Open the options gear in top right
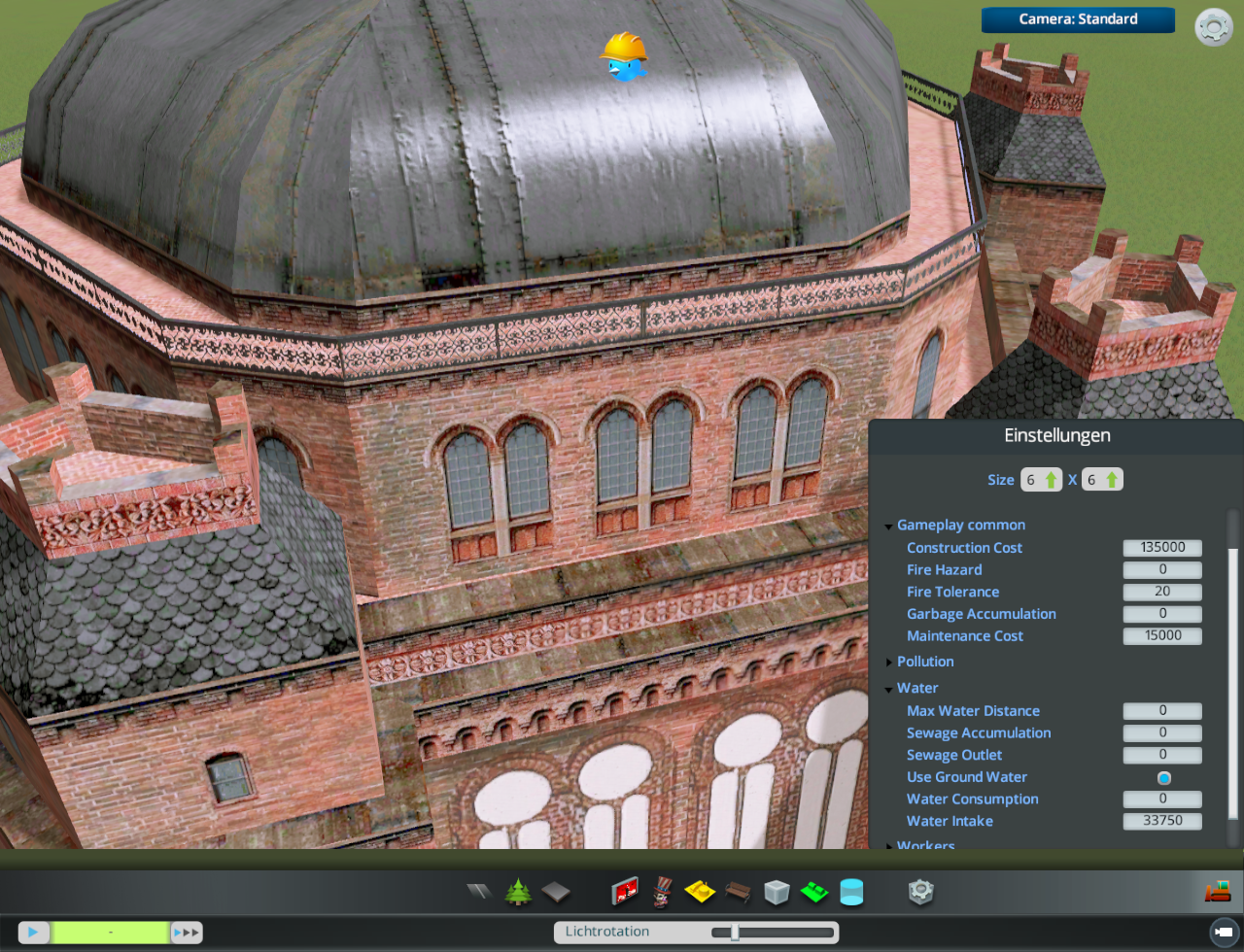The image size is (1244, 952). [1213, 27]
